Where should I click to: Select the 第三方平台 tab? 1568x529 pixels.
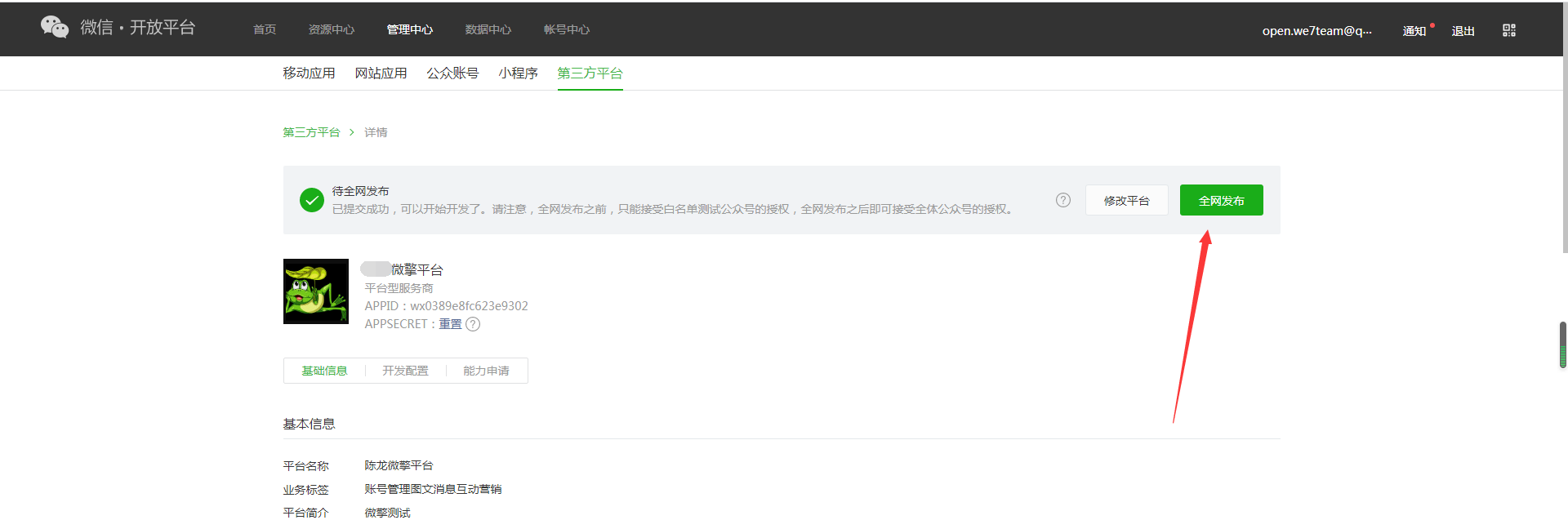(x=590, y=73)
